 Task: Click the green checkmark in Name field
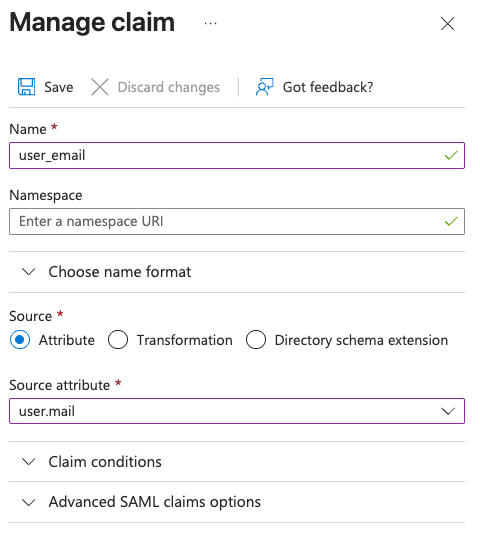pyautogui.click(x=451, y=155)
